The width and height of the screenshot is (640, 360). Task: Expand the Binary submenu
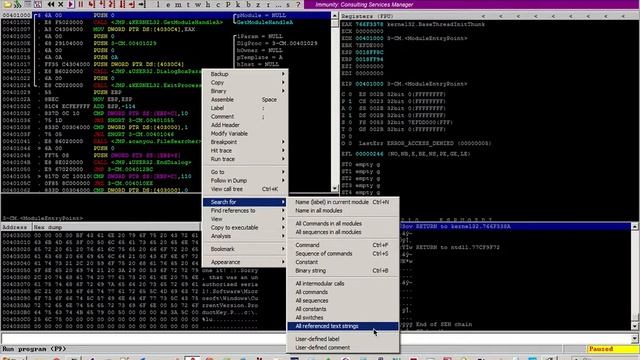pyautogui.click(x=246, y=91)
